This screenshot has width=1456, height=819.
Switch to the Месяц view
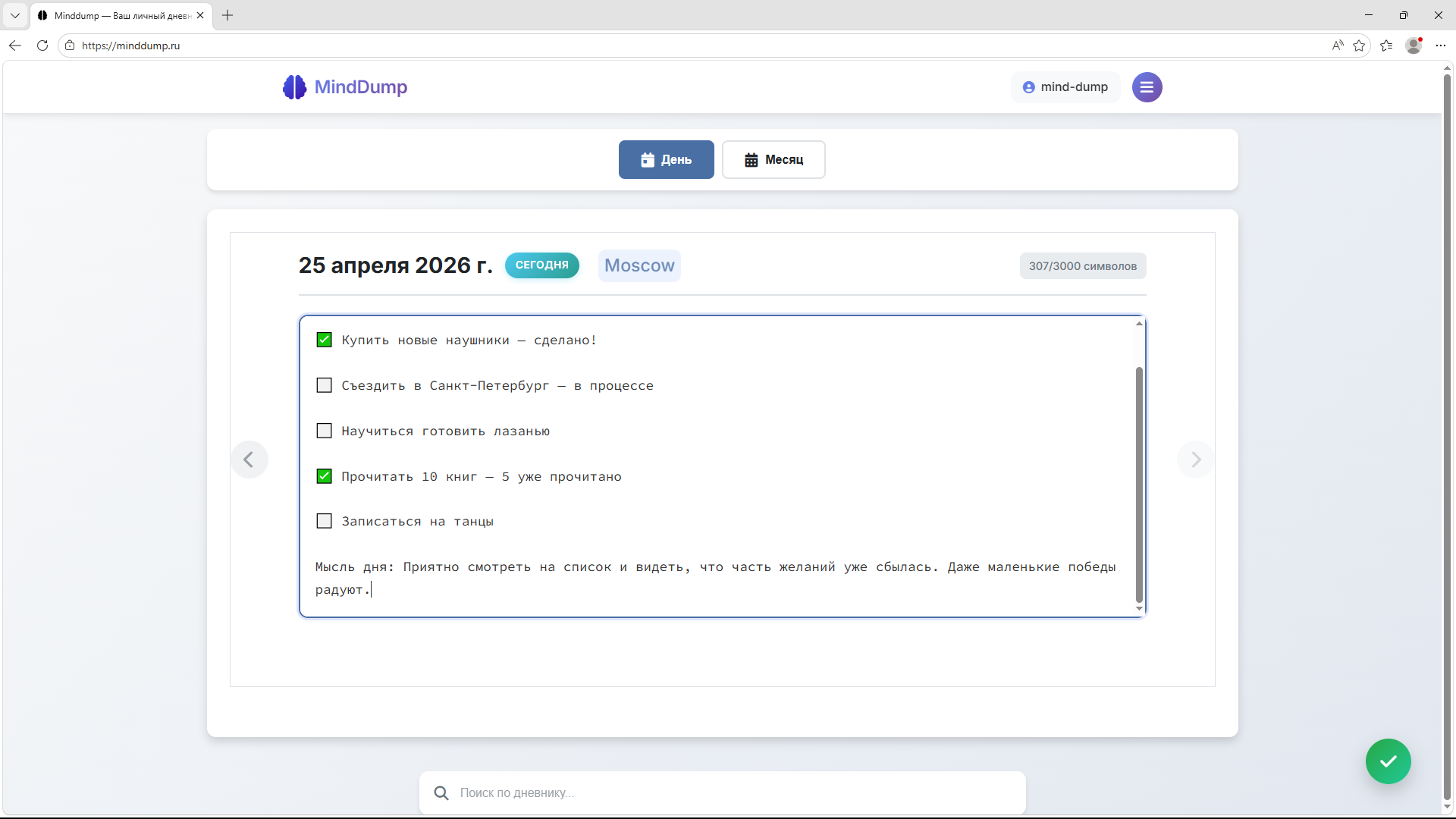773,159
